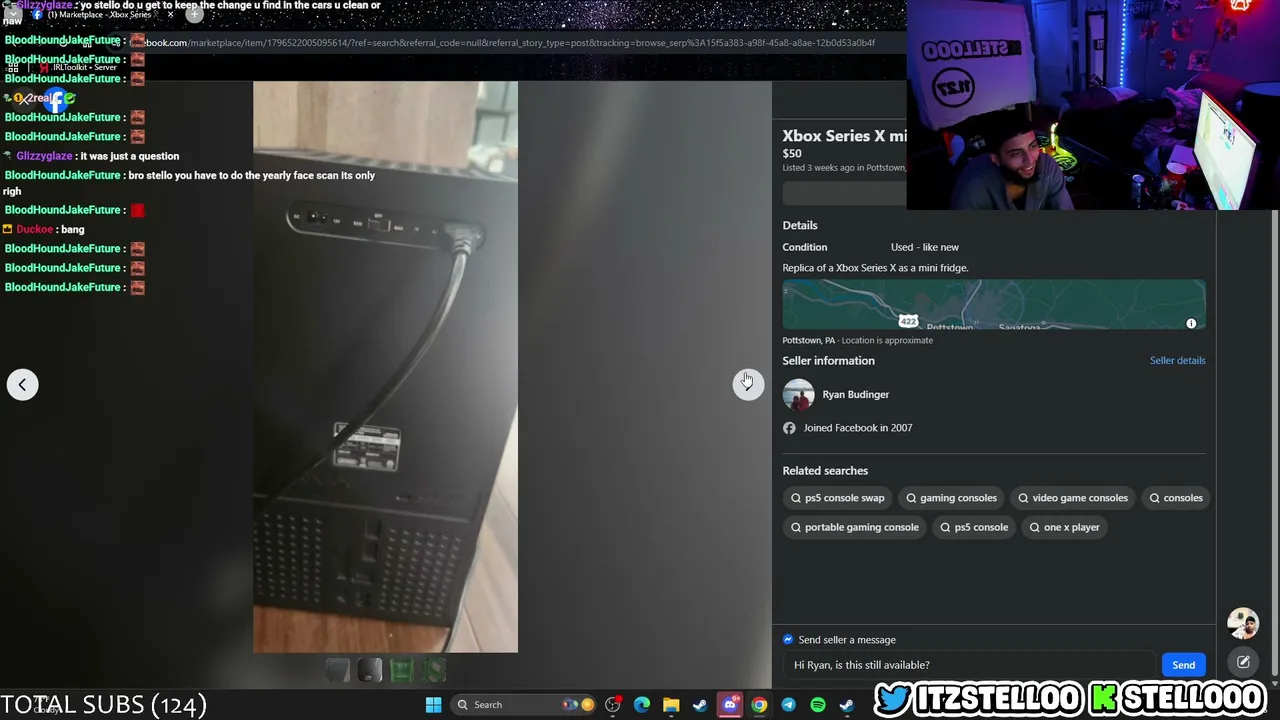Click the Xbox Series X listing photo
Image resolution: width=1280 pixels, height=720 pixels.
tap(385, 367)
